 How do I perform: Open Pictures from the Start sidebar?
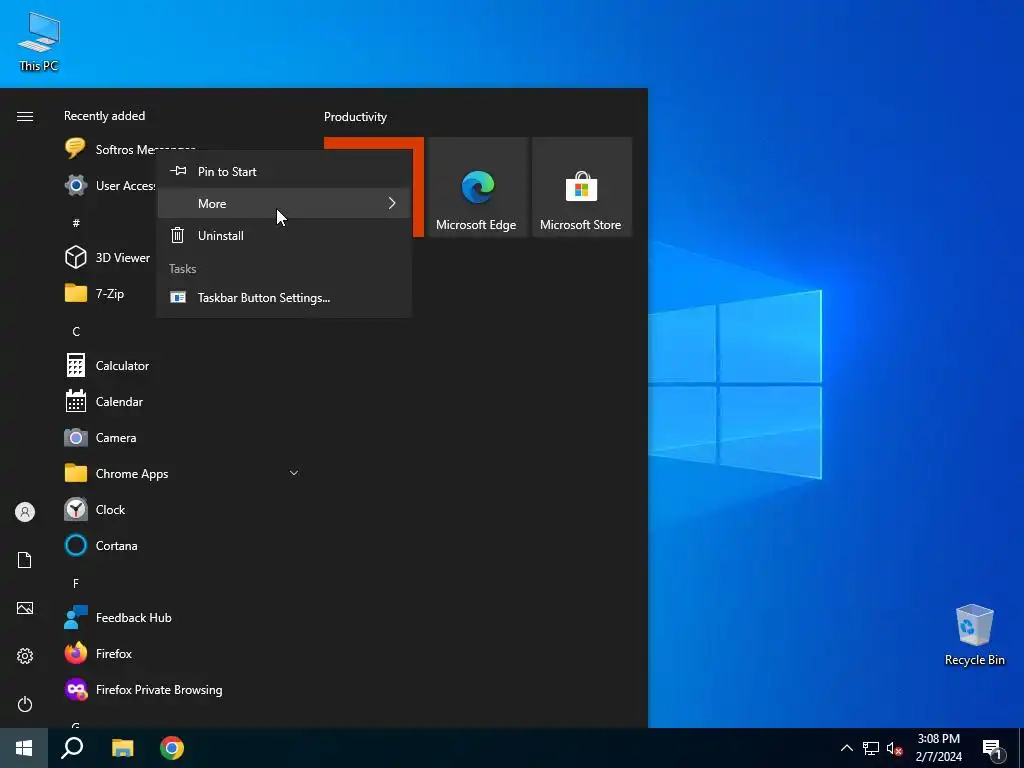point(25,608)
